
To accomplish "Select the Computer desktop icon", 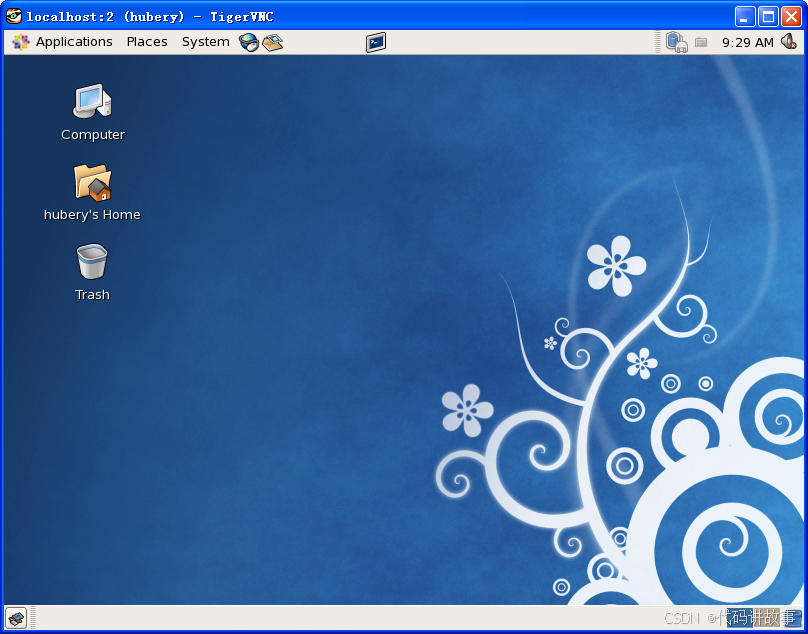I will [92, 102].
